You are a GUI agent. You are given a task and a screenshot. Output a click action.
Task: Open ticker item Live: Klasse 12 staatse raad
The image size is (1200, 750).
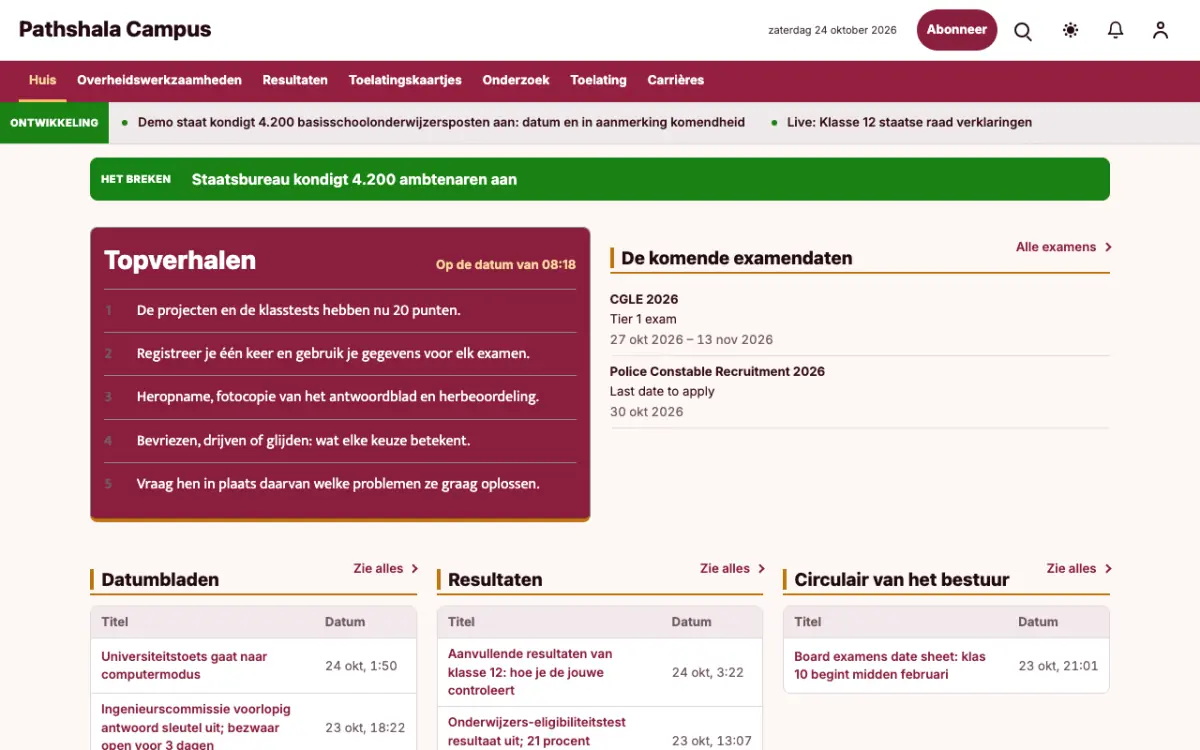(909, 123)
